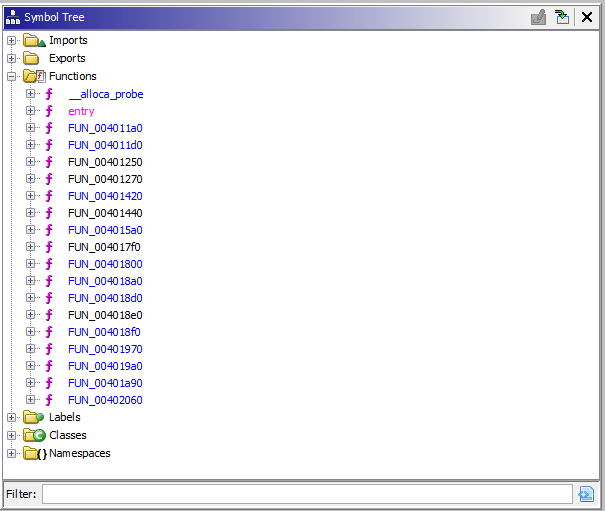The height and width of the screenshot is (511, 605).
Task: Click the disabled edit icon in title bar
Action: click(538, 17)
